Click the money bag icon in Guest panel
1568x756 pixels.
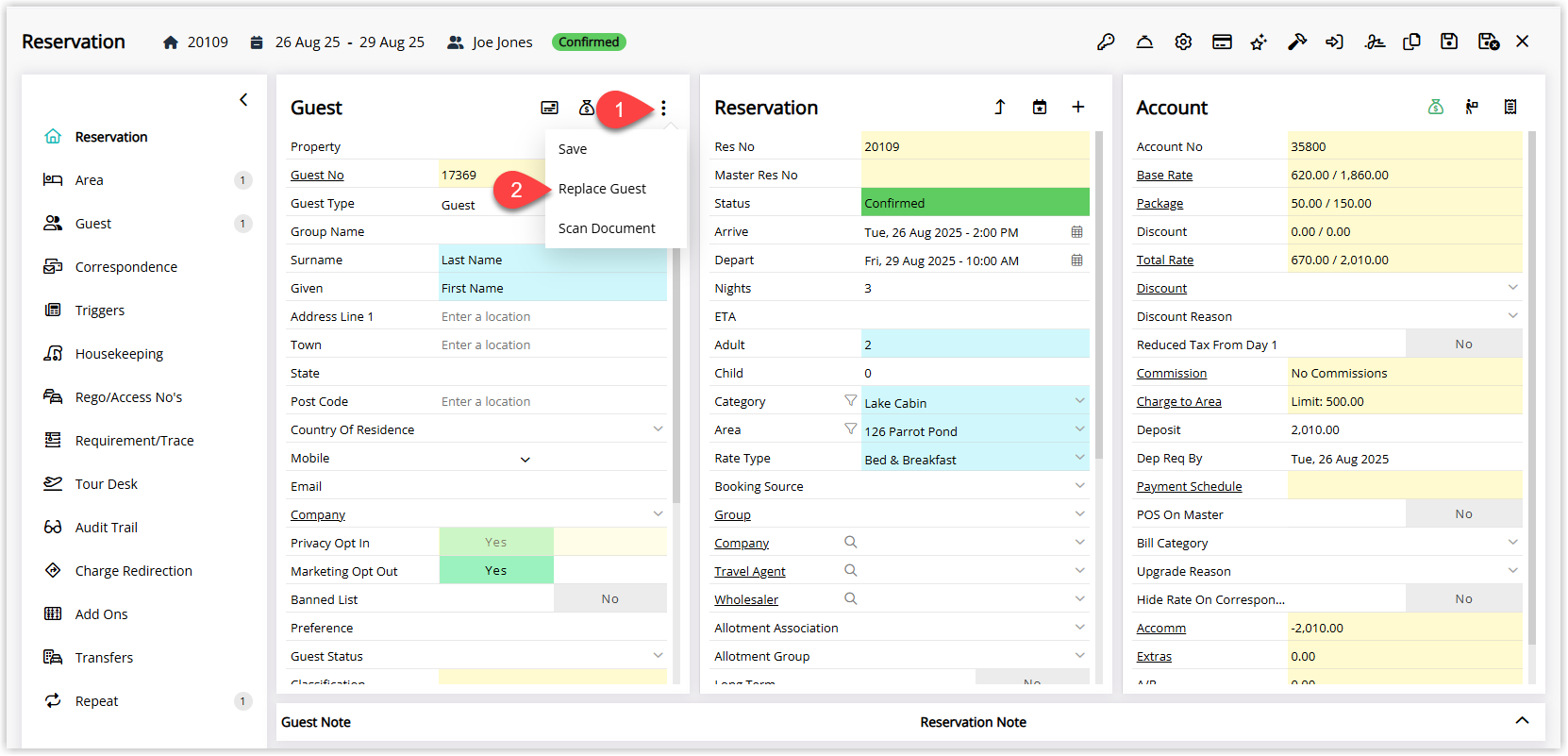[586, 108]
